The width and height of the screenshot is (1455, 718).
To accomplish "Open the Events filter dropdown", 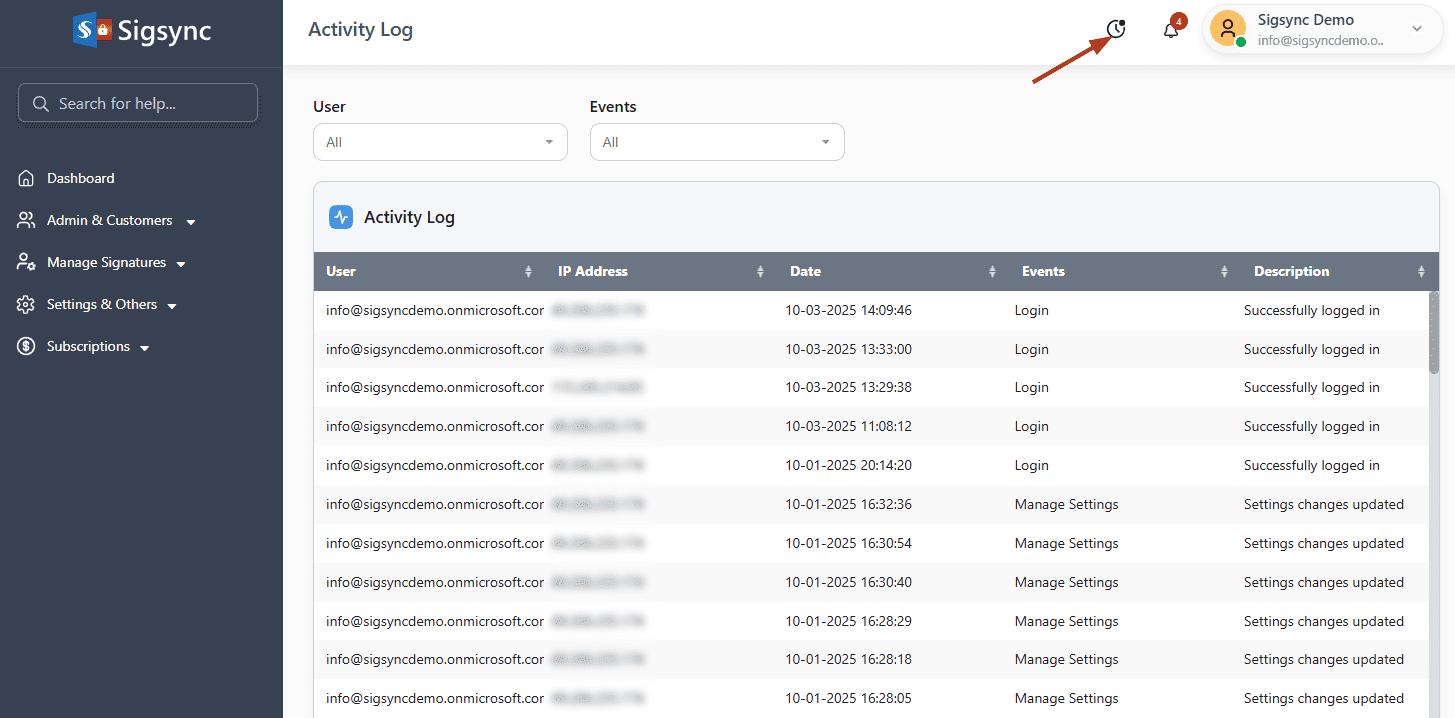I will pyautogui.click(x=717, y=142).
